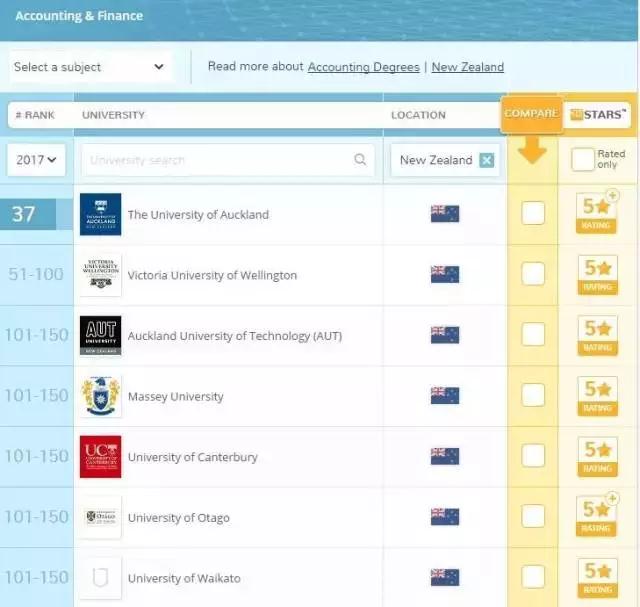Image resolution: width=640 pixels, height=607 pixels.
Task: Click the University search input field
Action: click(x=218, y=160)
